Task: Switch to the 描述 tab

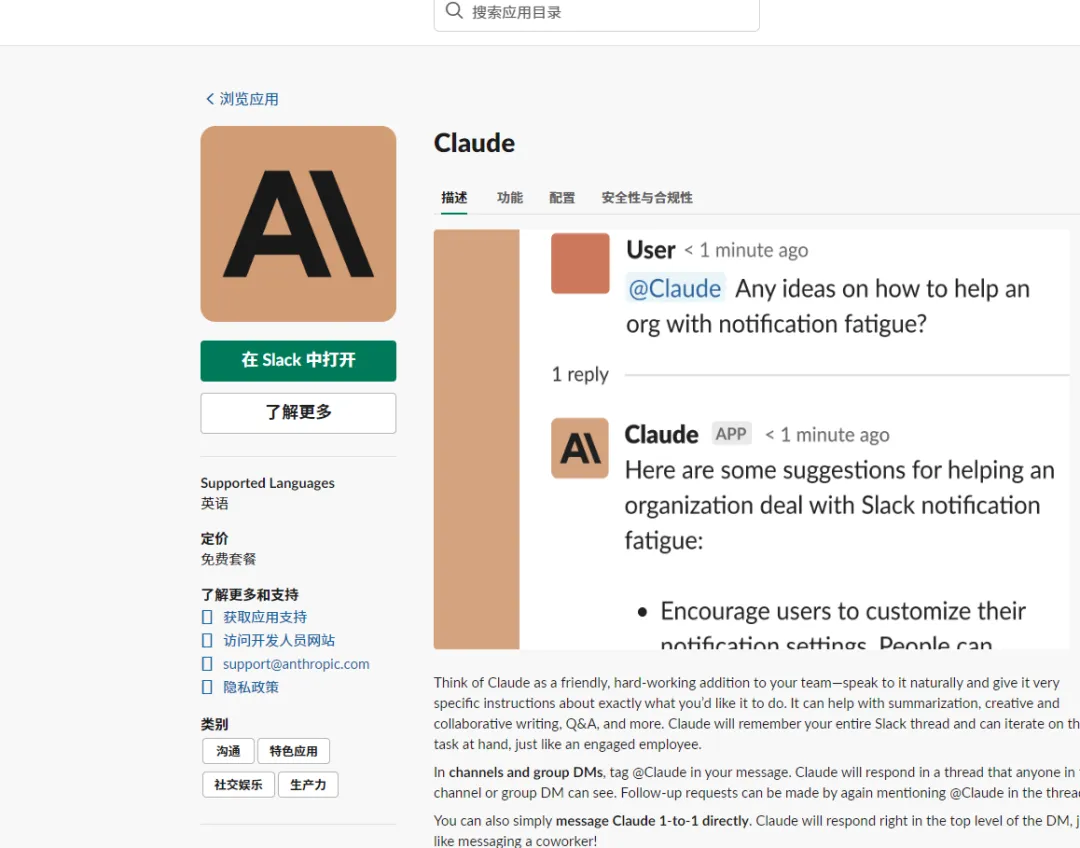Action: coord(454,198)
